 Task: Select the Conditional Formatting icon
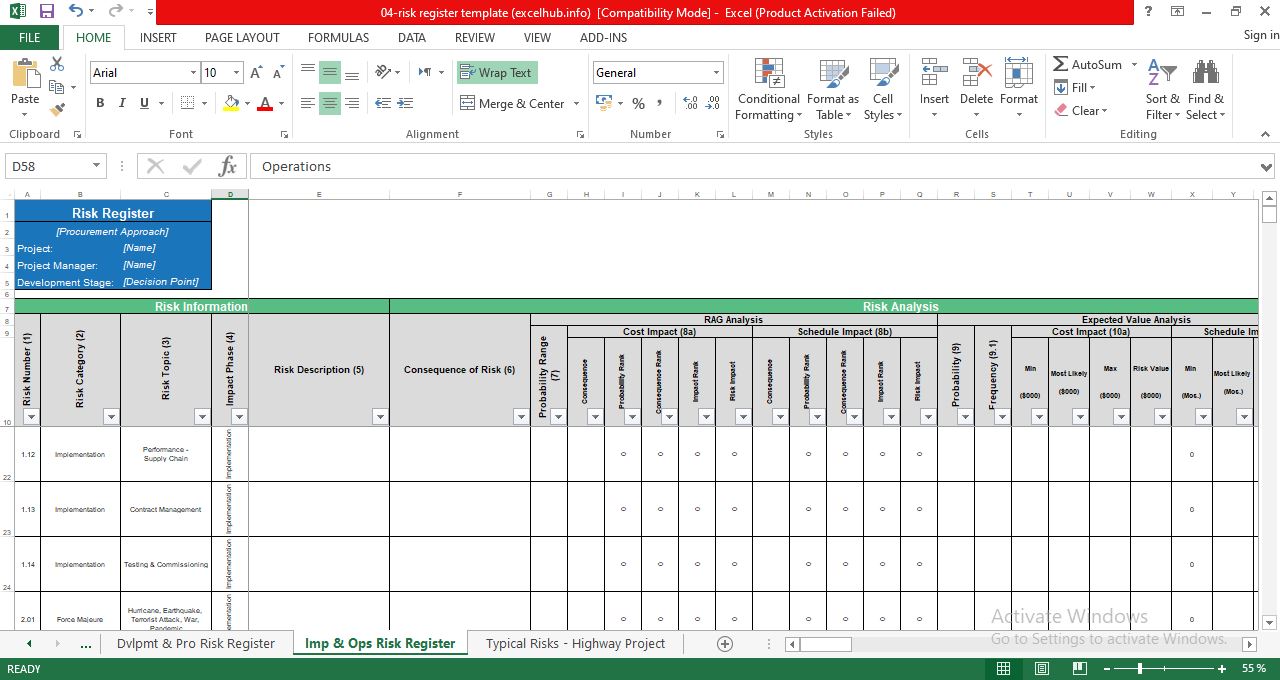tap(768, 88)
